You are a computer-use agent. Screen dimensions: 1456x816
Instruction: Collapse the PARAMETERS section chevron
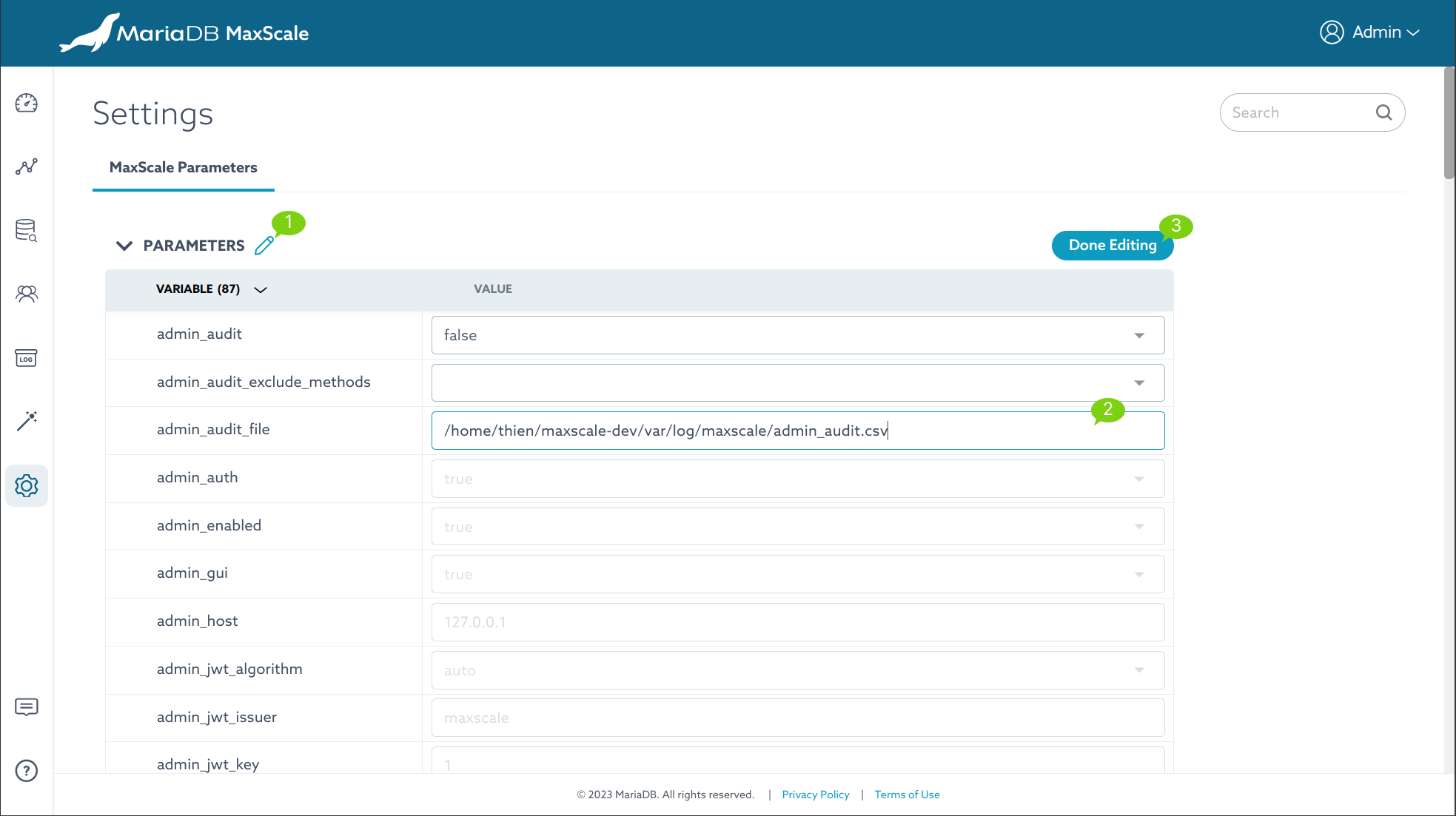(124, 246)
